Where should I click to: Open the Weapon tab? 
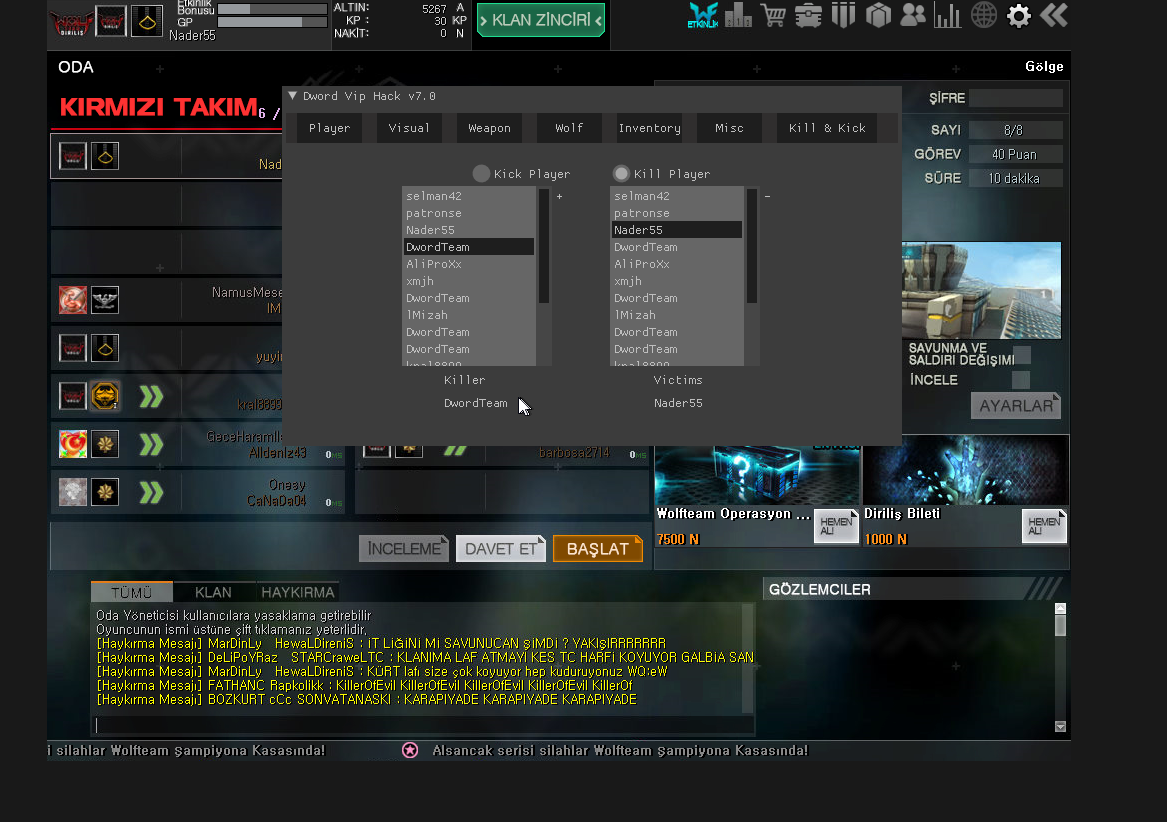coord(489,128)
